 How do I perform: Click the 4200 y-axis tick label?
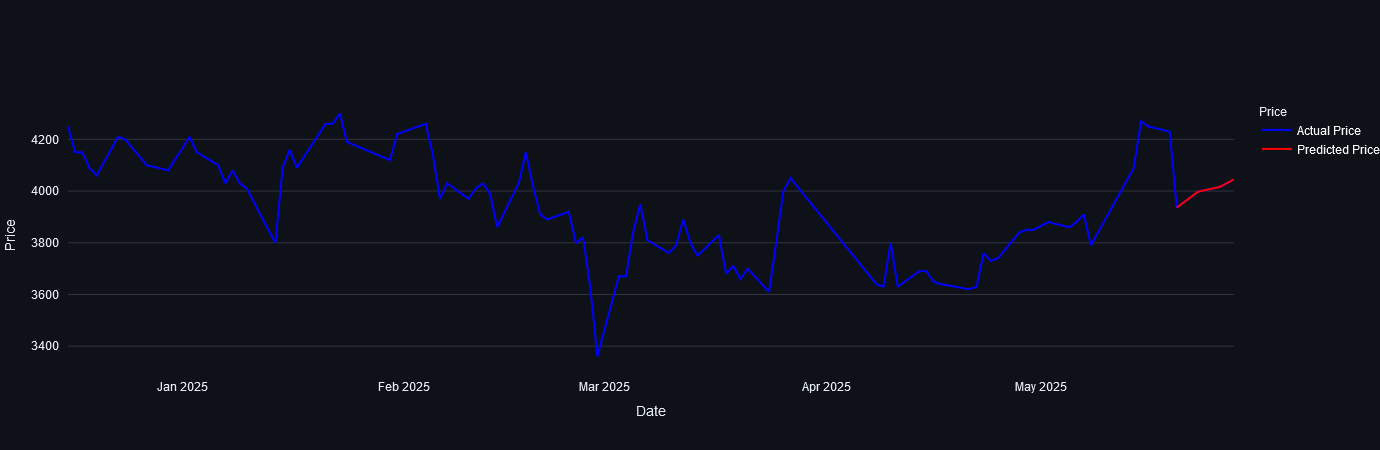pos(46,139)
